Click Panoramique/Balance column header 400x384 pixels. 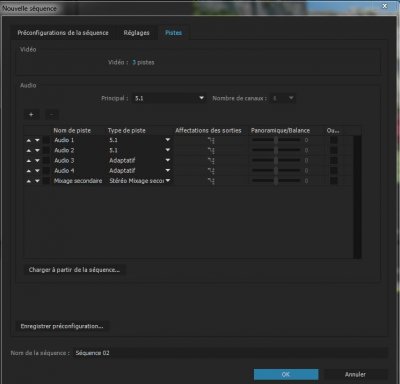(x=280, y=130)
